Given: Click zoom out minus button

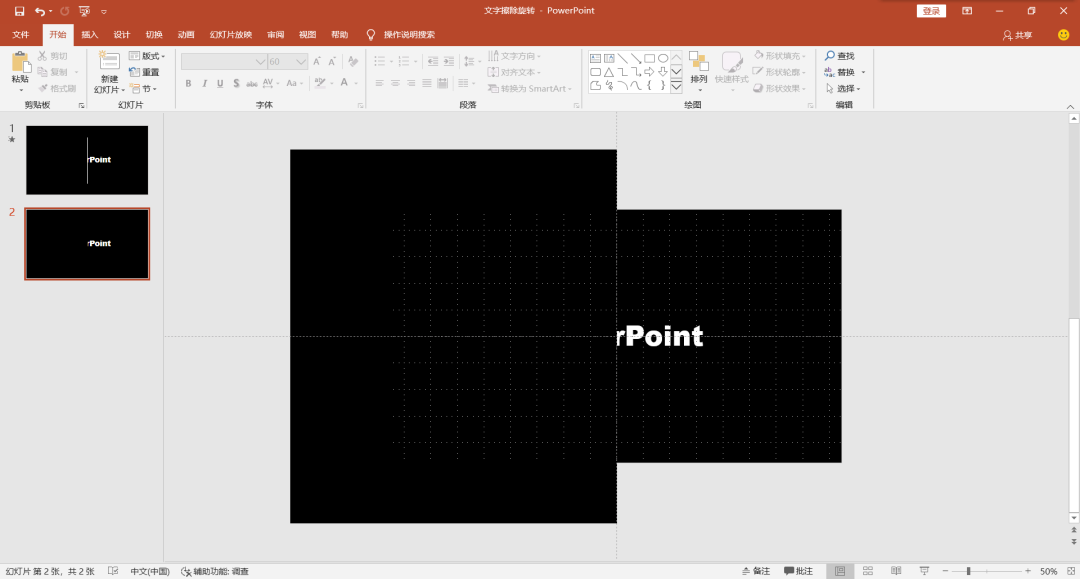Looking at the screenshot, I should pyautogui.click(x=946, y=571).
